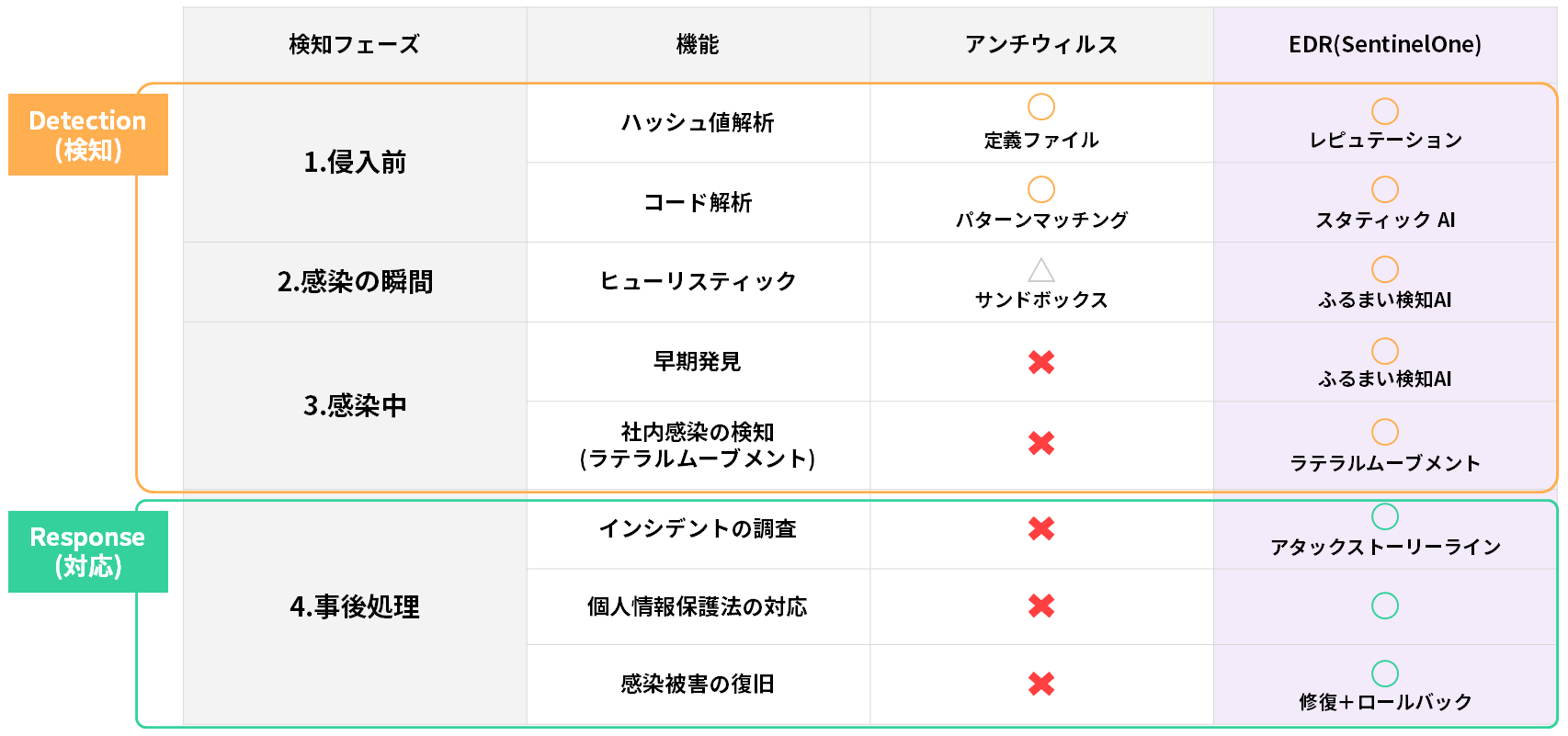Click the triangle icon above サンドボックス
This screenshot has height=736, width=1568.
(x=1041, y=270)
